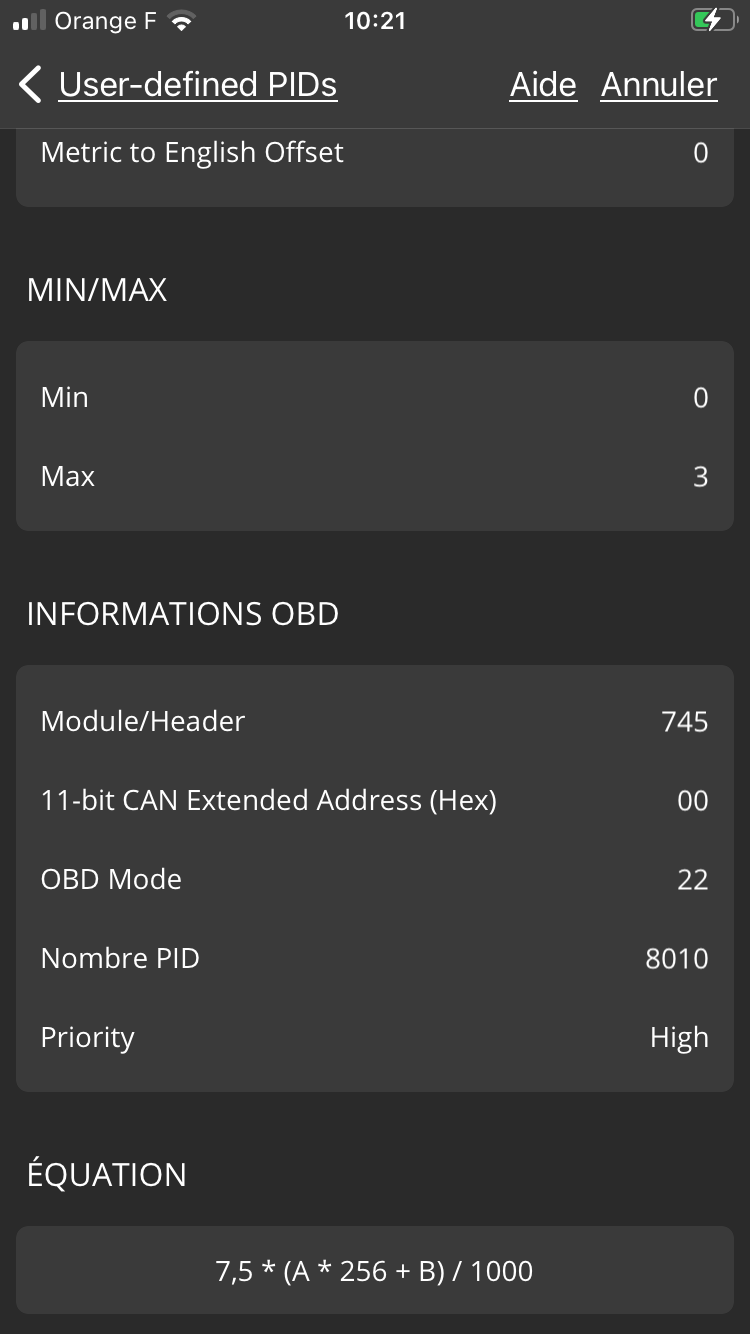The width and height of the screenshot is (750, 1334).
Task: Change the OBD Mode value 22
Action: coord(375,880)
